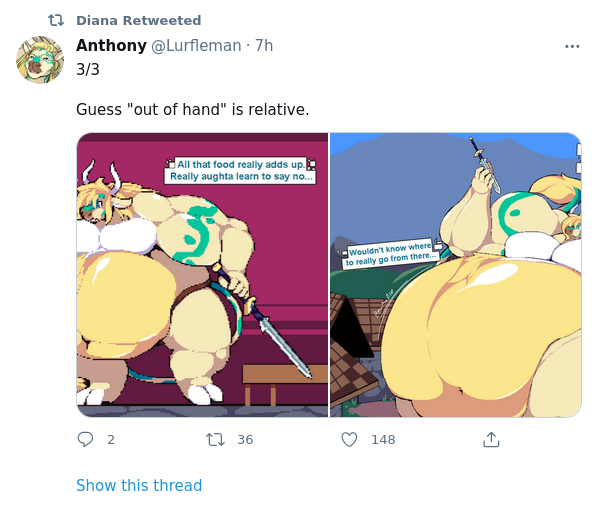Open the share upload icon
Image resolution: width=598 pixels, height=509 pixels.
tap(491, 439)
